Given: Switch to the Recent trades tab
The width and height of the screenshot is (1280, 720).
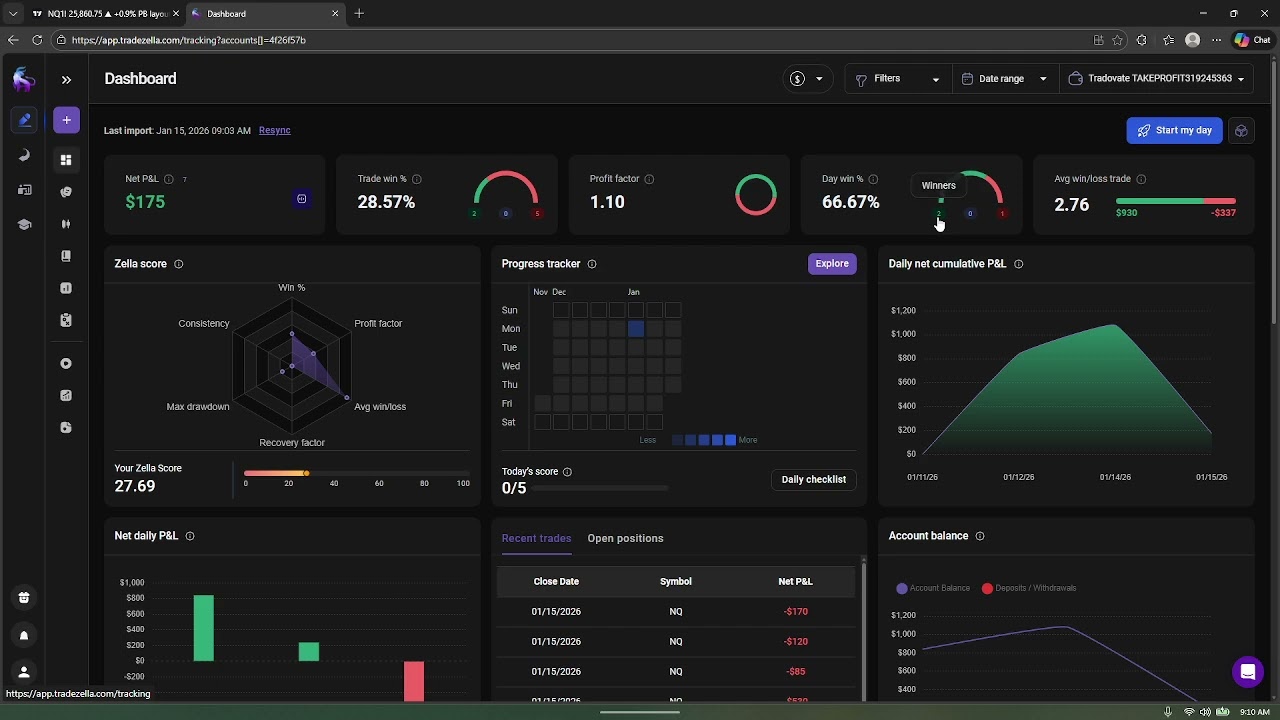Looking at the screenshot, I should [536, 538].
